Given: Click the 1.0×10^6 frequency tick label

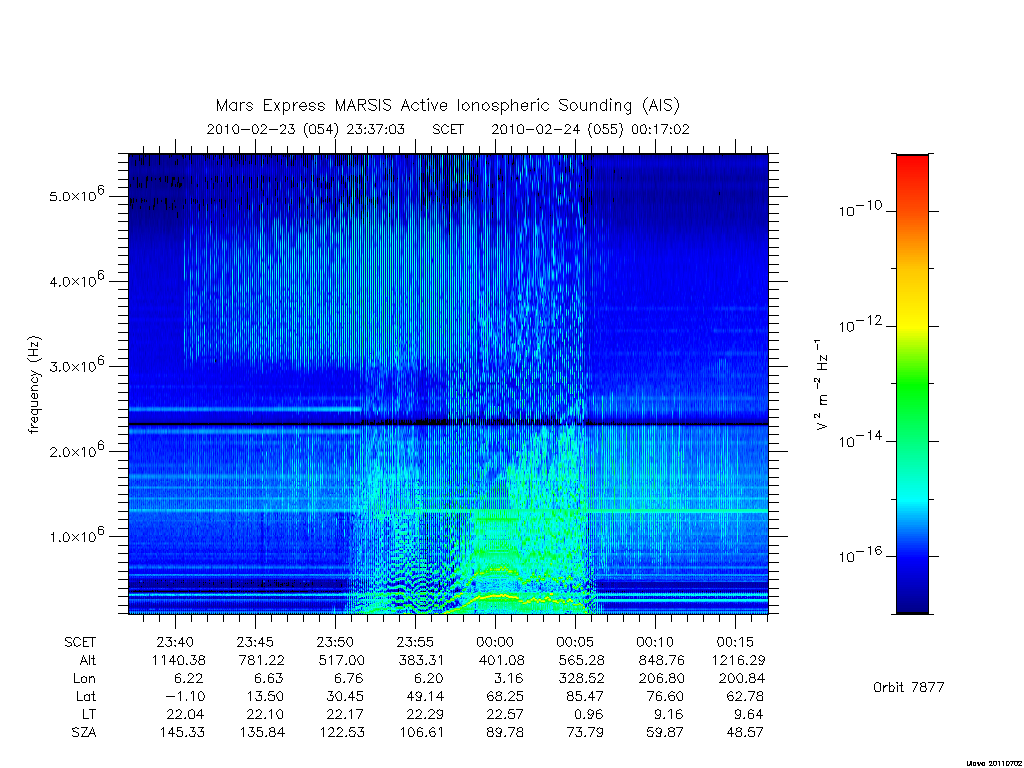Looking at the screenshot, I should coord(76,535).
